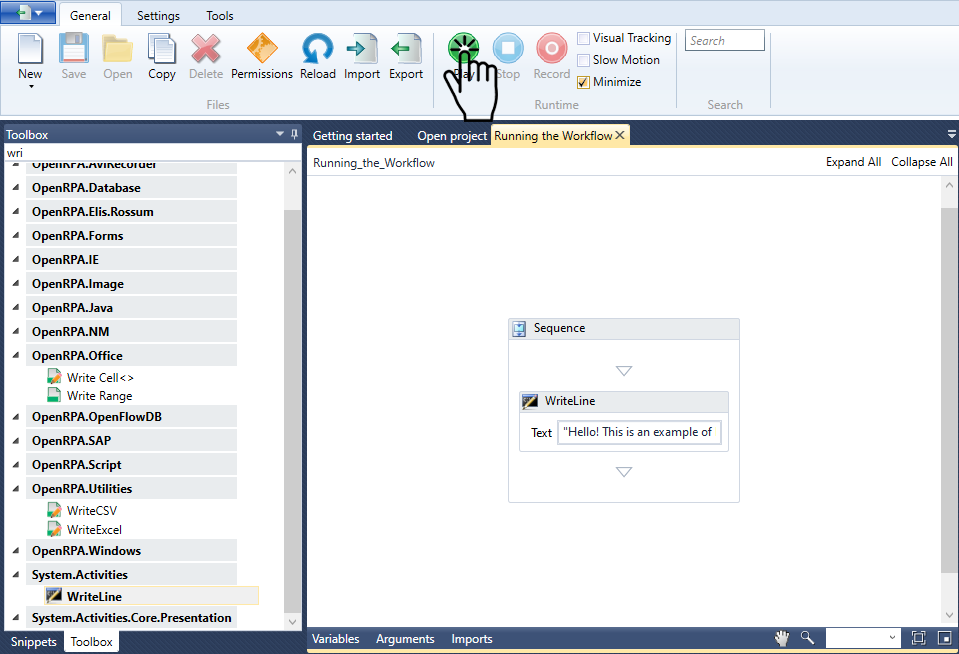The width and height of the screenshot is (959, 654).
Task: Switch to the Snippets bottom tab
Action: click(x=34, y=642)
